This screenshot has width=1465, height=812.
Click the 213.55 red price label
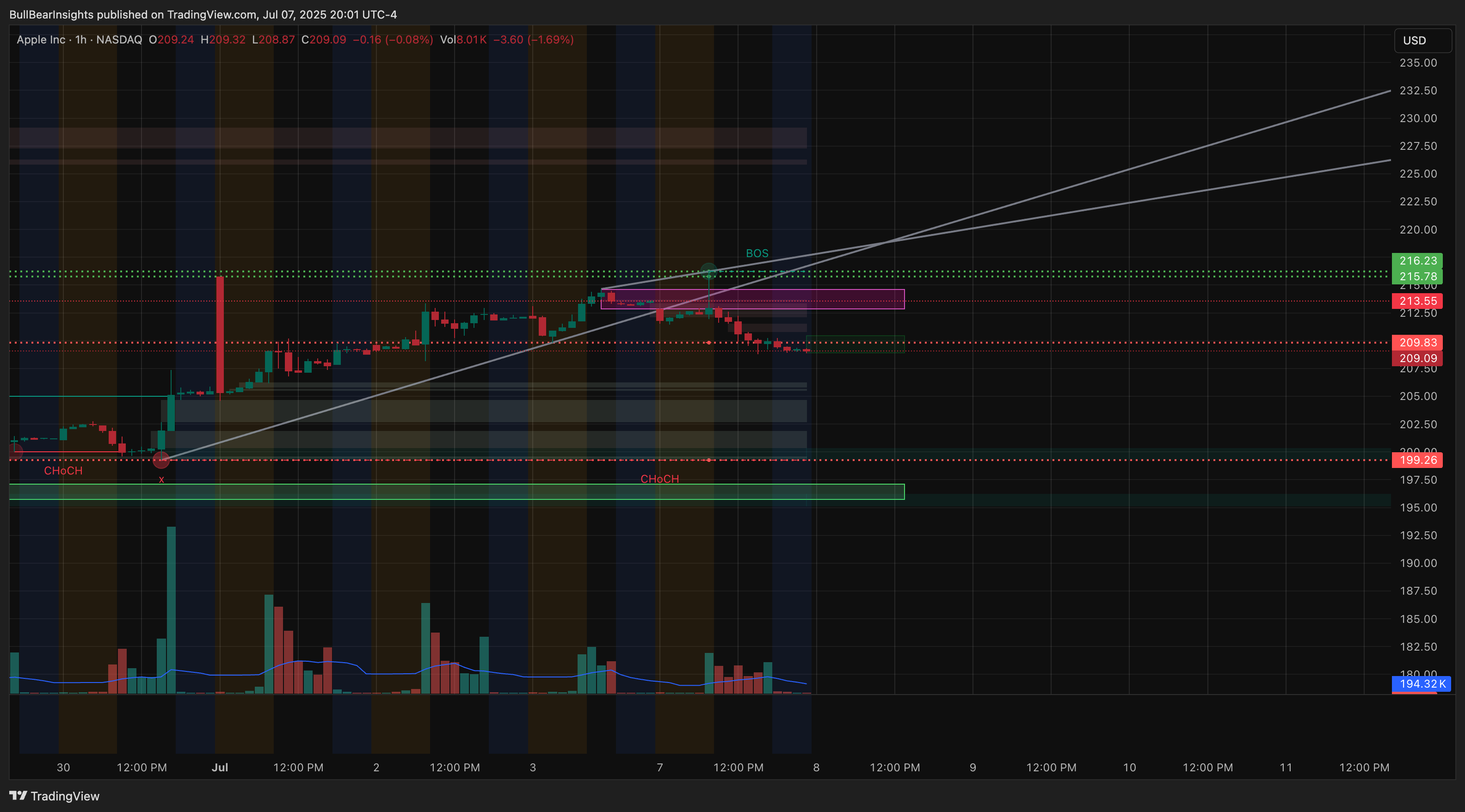[1417, 301]
